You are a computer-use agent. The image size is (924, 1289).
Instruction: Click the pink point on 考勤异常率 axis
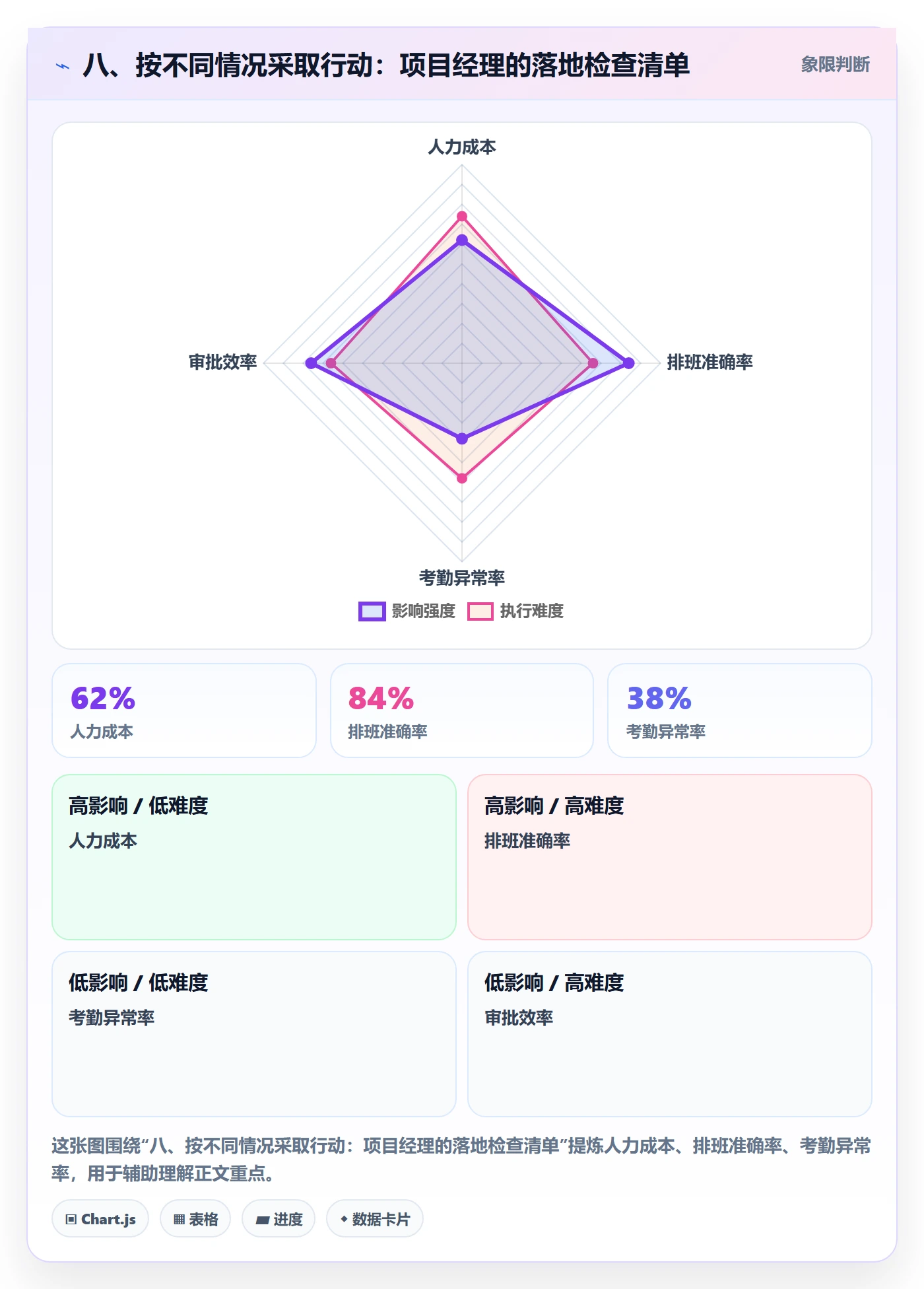[x=462, y=478]
